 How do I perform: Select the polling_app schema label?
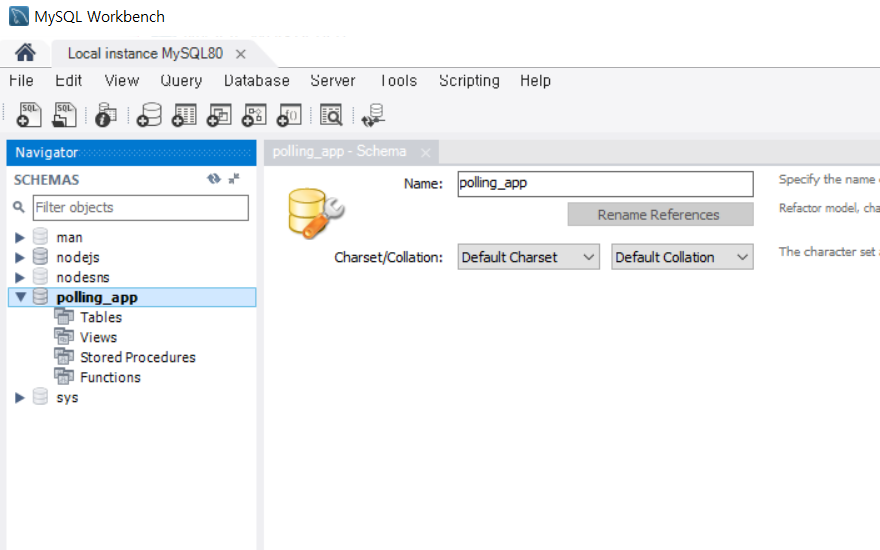(x=97, y=297)
